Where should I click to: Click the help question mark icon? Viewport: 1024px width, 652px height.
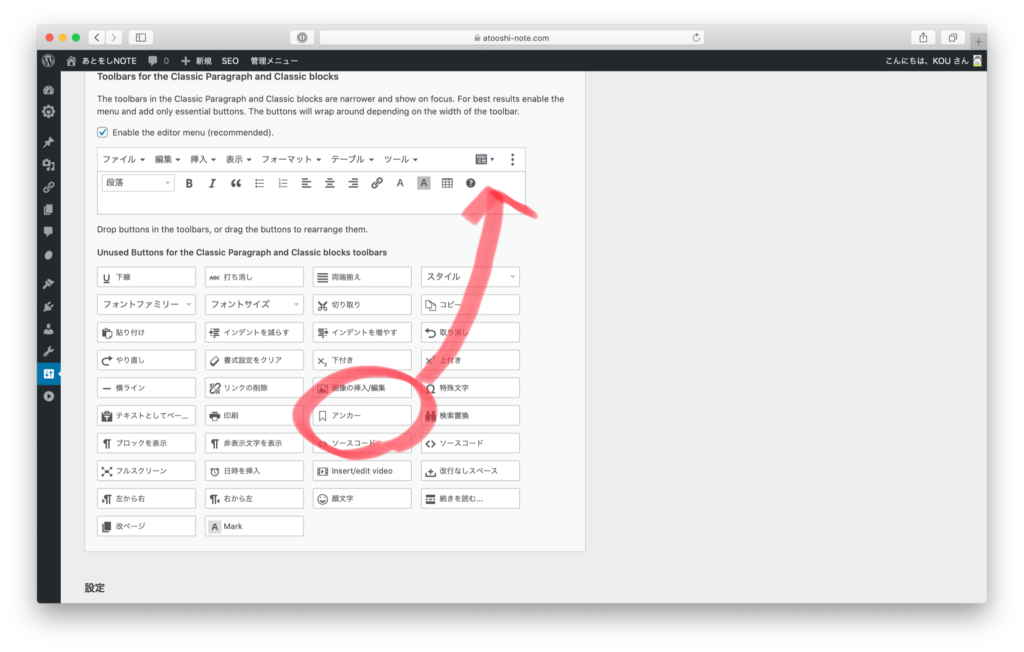pos(471,183)
